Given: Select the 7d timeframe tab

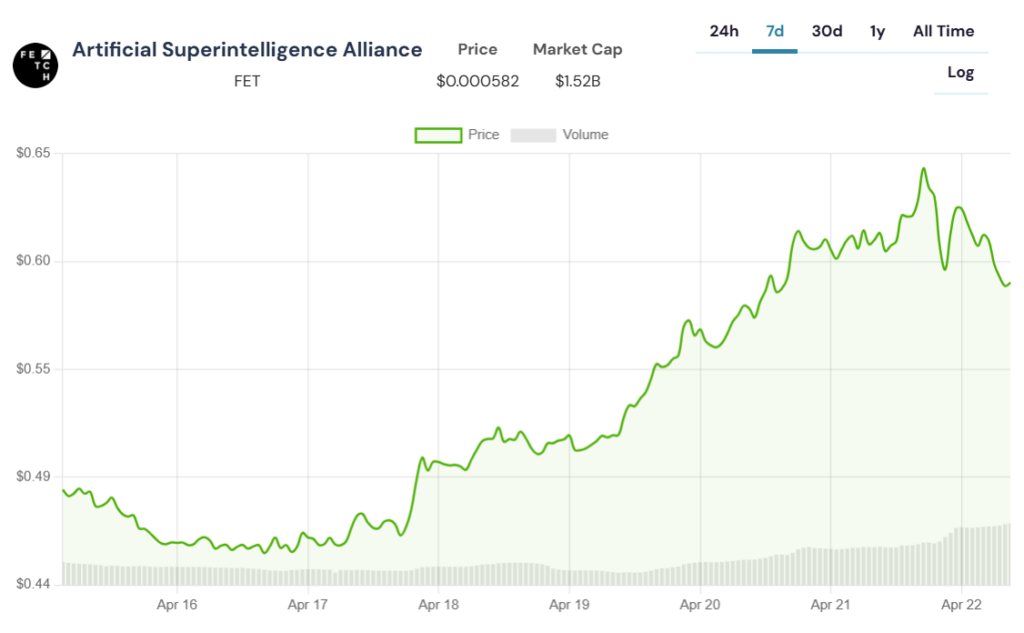Looking at the screenshot, I should click(x=774, y=31).
